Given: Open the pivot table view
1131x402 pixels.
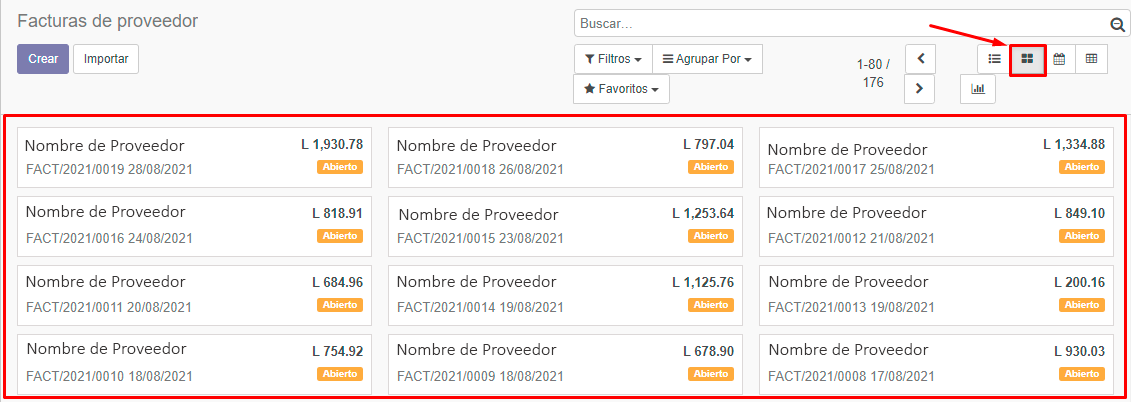Looking at the screenshot, I should tap(1091, 59).
